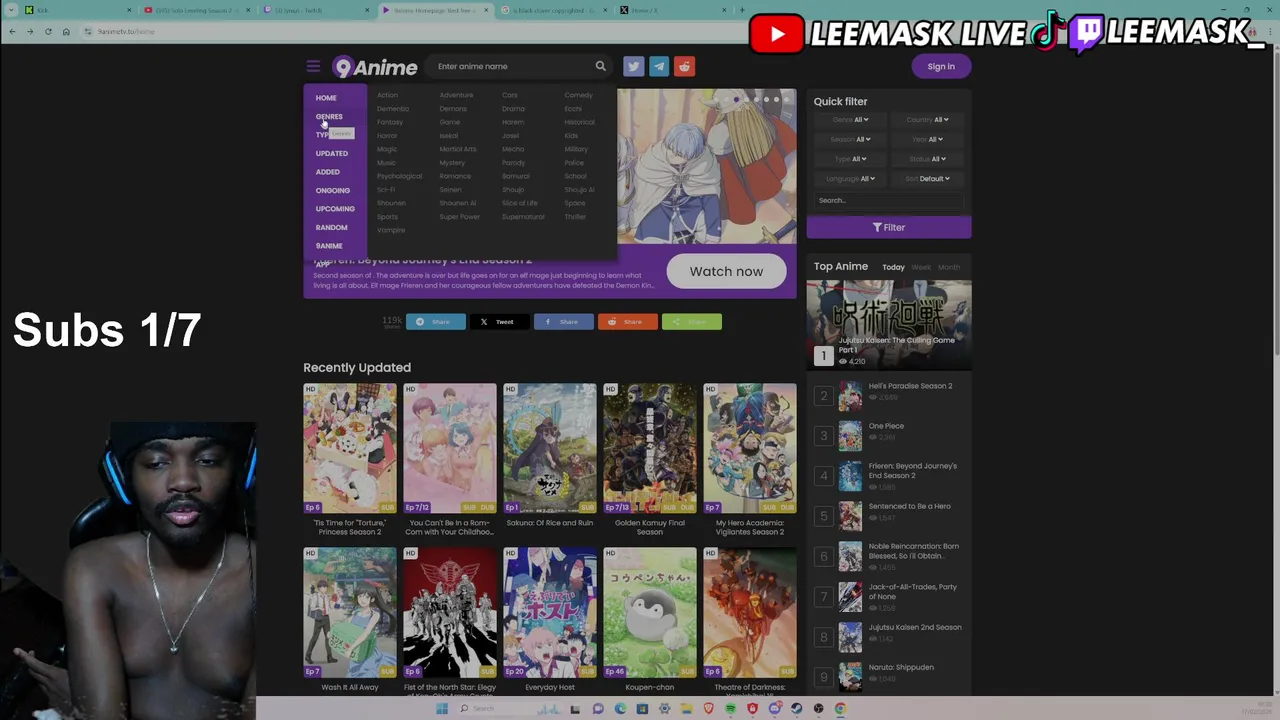Reload the page with the browser refresh button
This screenshot has height=720, width=1280.
coord(48,31)
